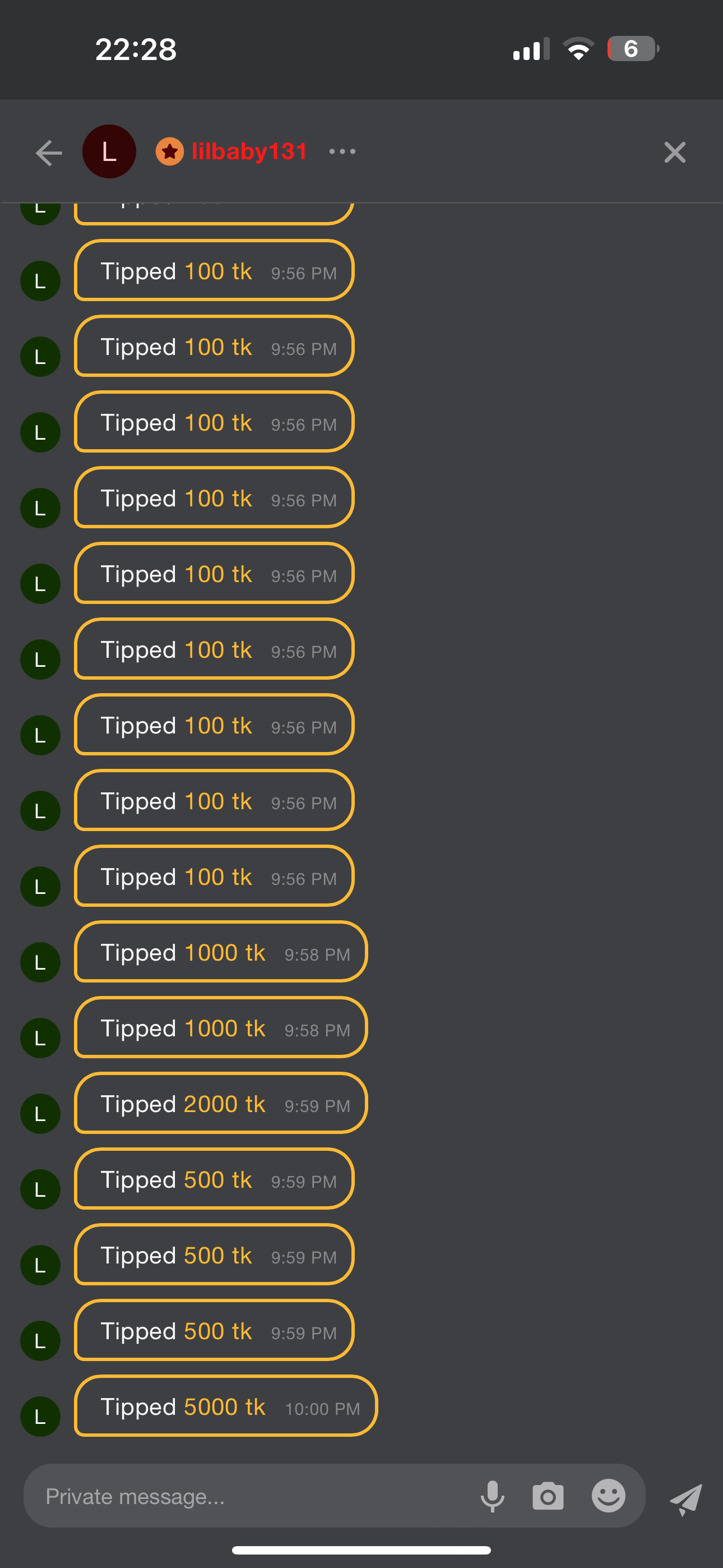Open the emoji picker smiley icon
This screenshot has width=723, height=1568.
point(608,1496)
